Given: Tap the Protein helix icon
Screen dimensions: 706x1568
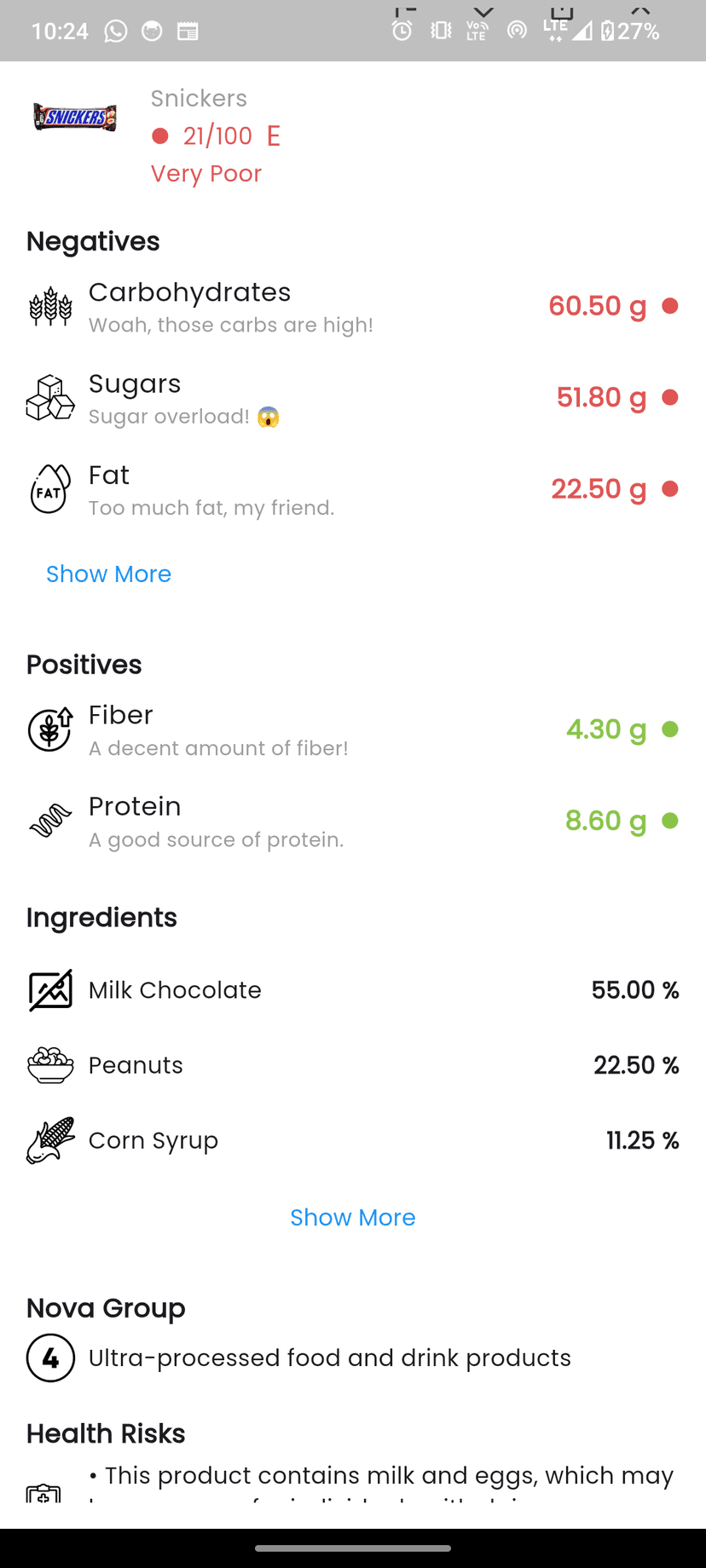Looking at the screenshot, I should [50, 821].
